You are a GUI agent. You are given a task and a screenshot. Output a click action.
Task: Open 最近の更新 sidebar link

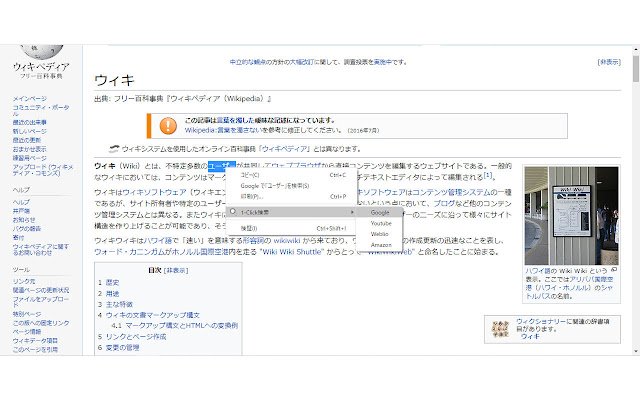click(x=27, y=140)
